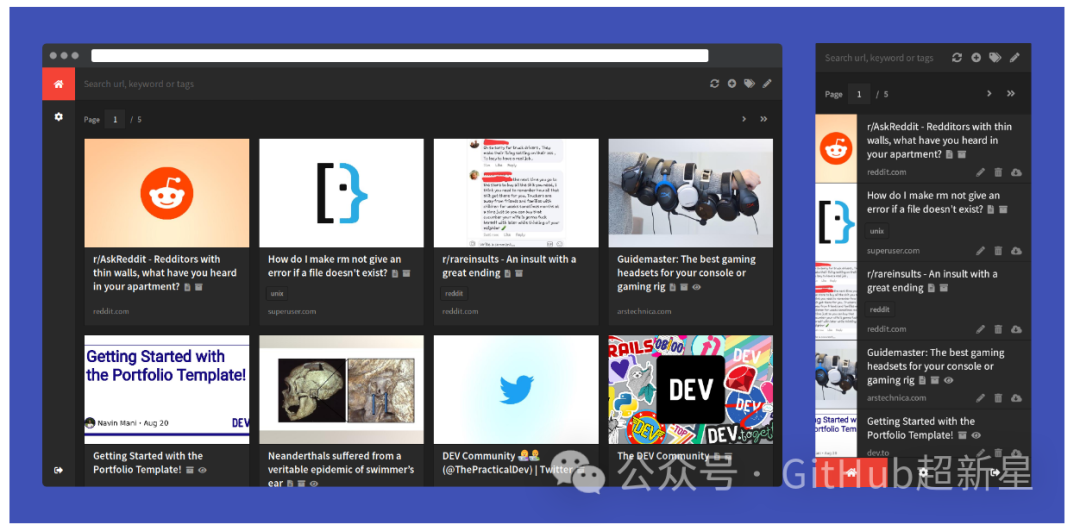Show the tags list in desktop view header
The width and height of the screenshot is (1080, 531).
pyautogui.click(x=749, y=84)
